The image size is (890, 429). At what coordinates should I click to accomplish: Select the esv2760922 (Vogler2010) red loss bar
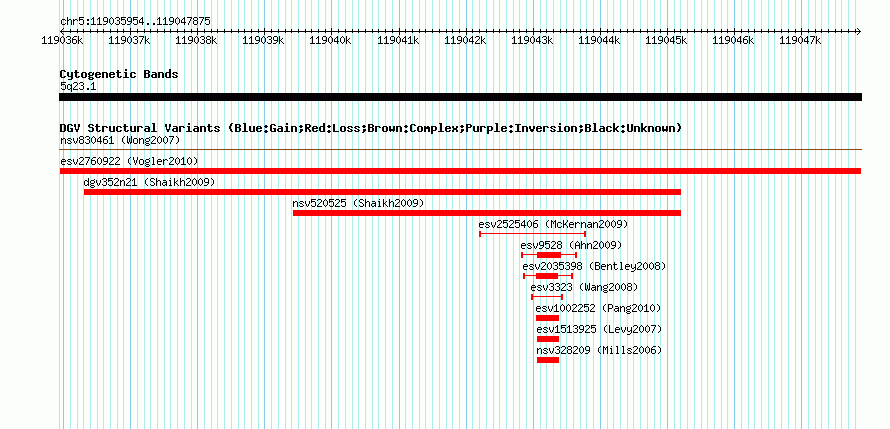[x=460, y=171]
